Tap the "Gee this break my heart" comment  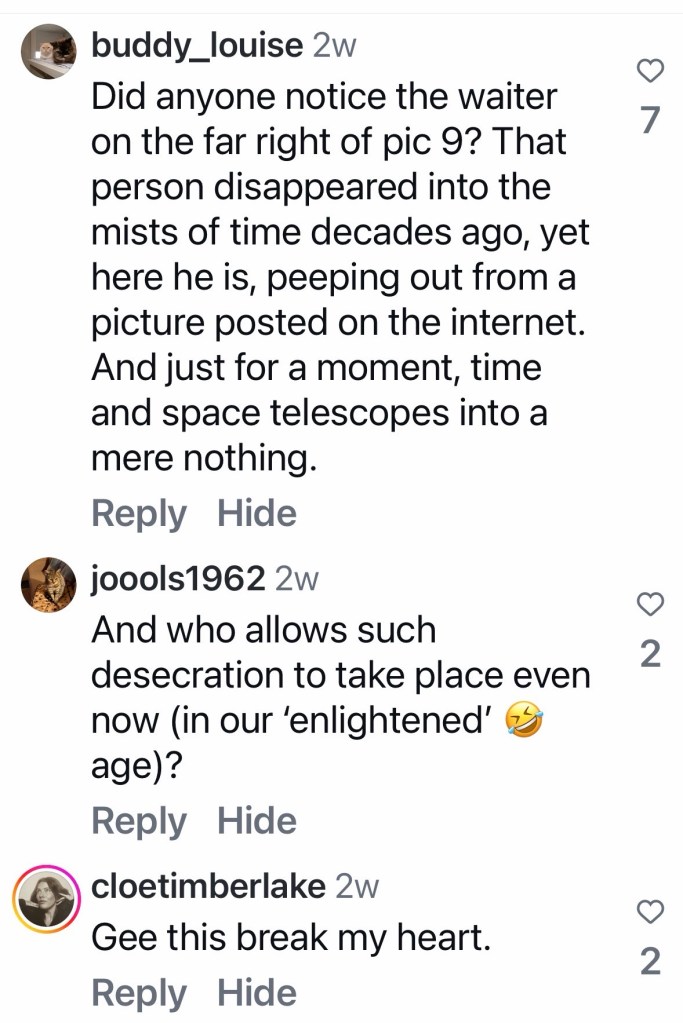pos(290,937)
